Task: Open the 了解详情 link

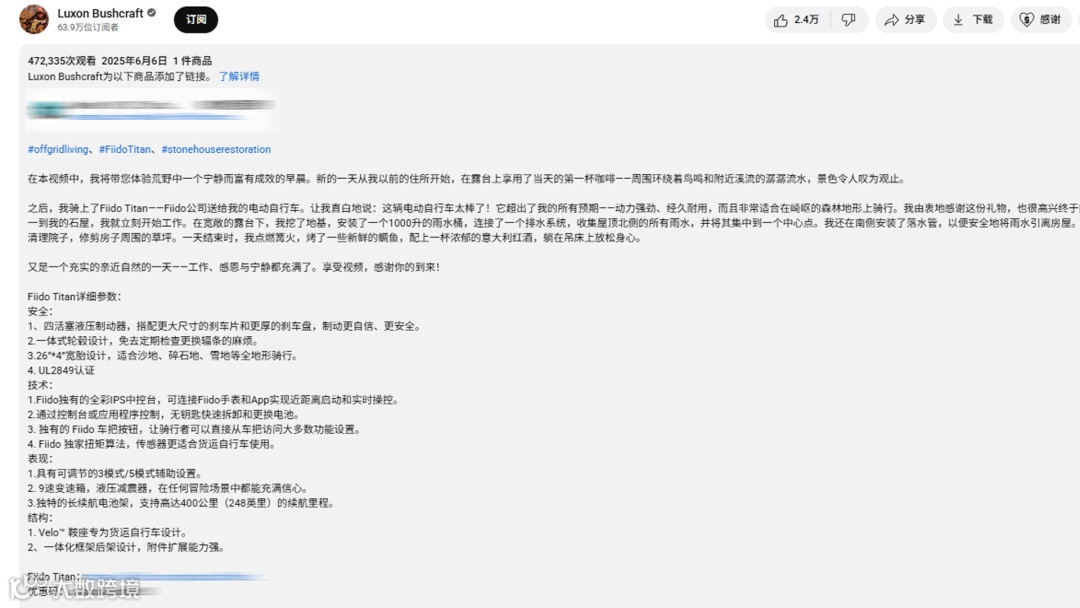Action: coord(239,76)
